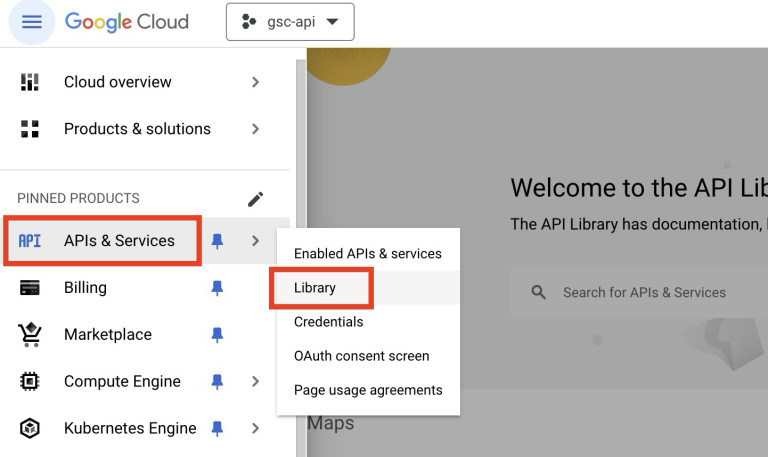Choose Enabled APIs & services in the submenu
The width and height of the screenshot is (768, 457).
(368, 253)
